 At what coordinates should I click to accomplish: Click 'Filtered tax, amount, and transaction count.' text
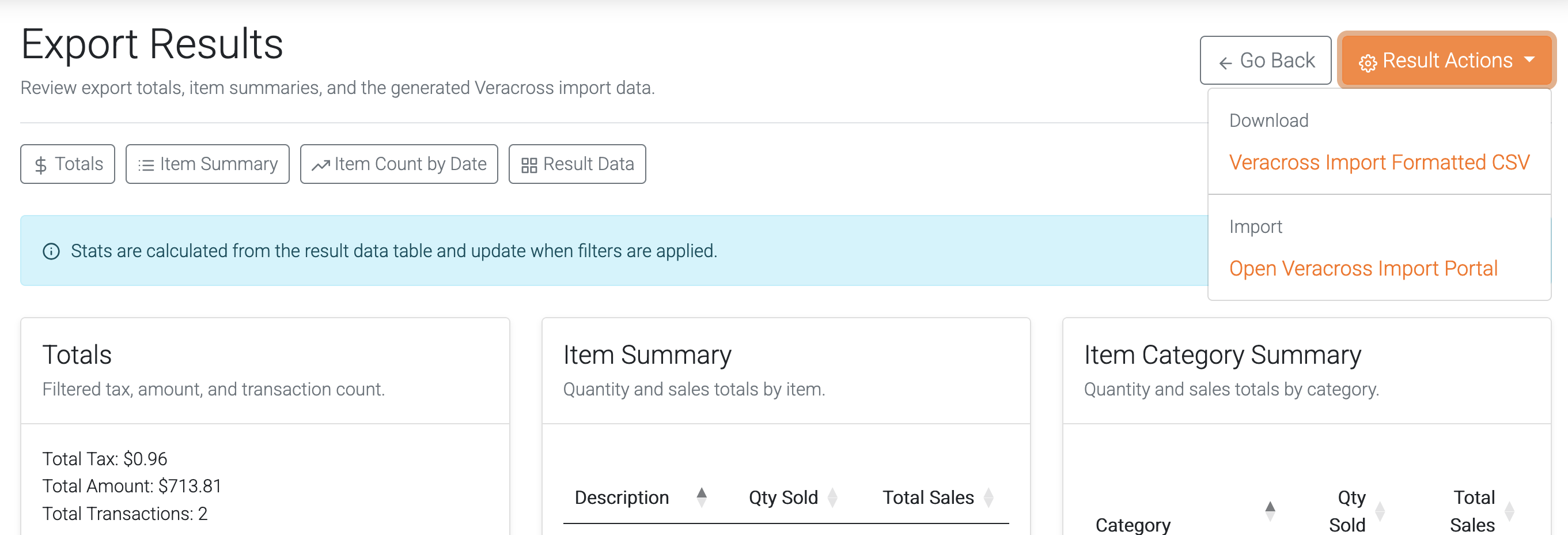214,389
